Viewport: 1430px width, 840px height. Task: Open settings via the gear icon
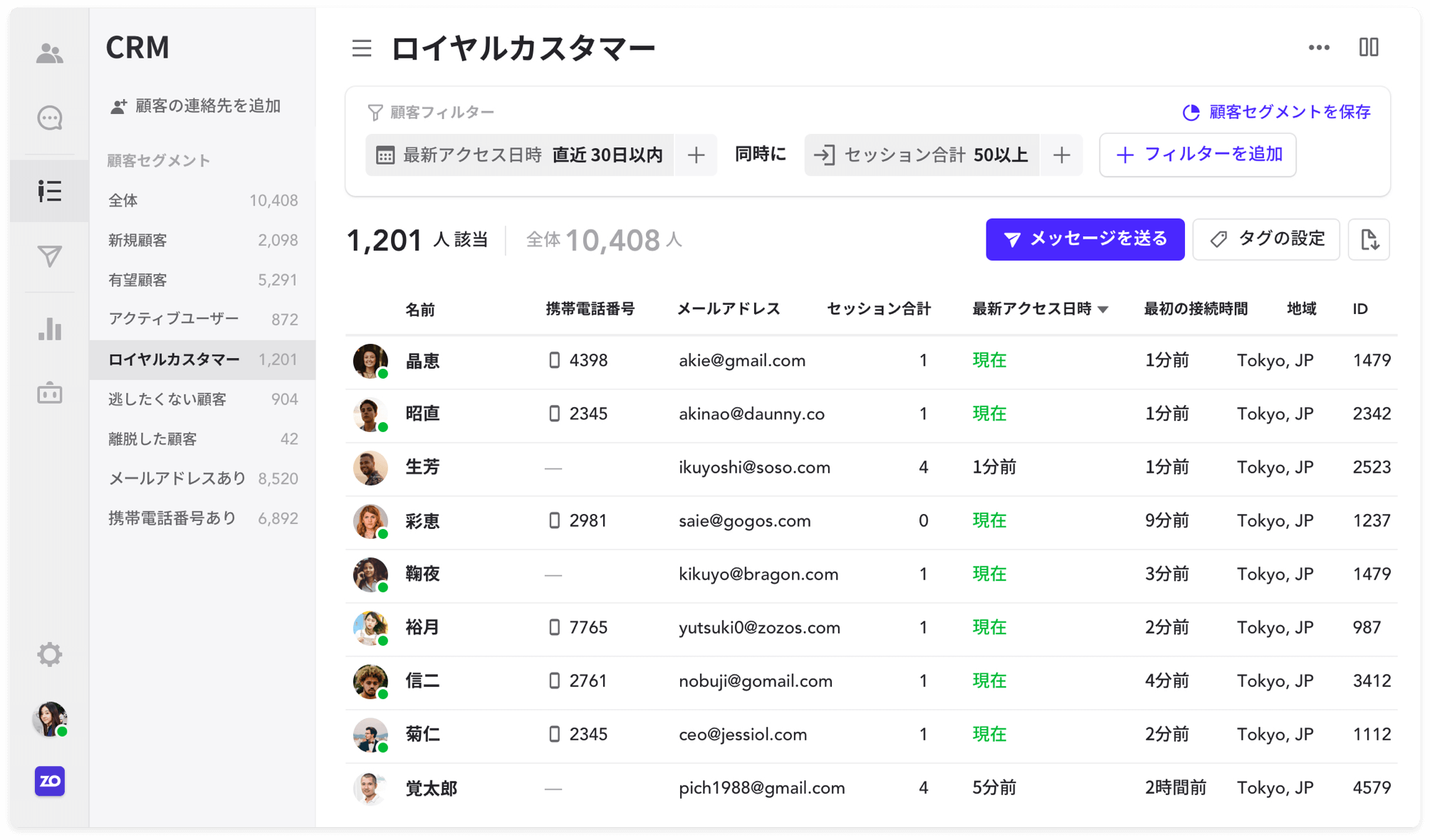coord(49,654)
